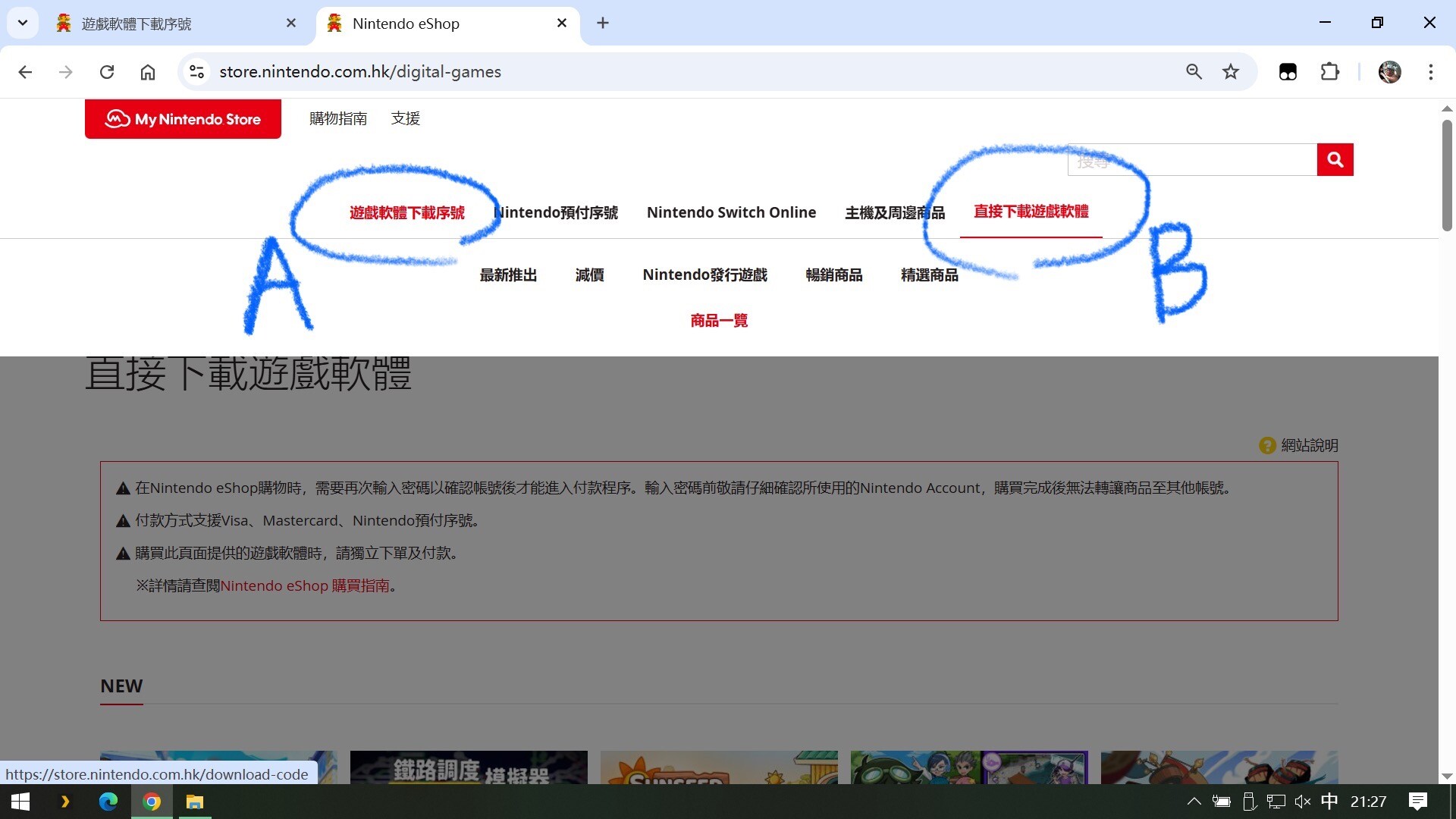Click the taskbar clock showing 21:27
Viewport: 1456px width, 819px height.
1368,802
